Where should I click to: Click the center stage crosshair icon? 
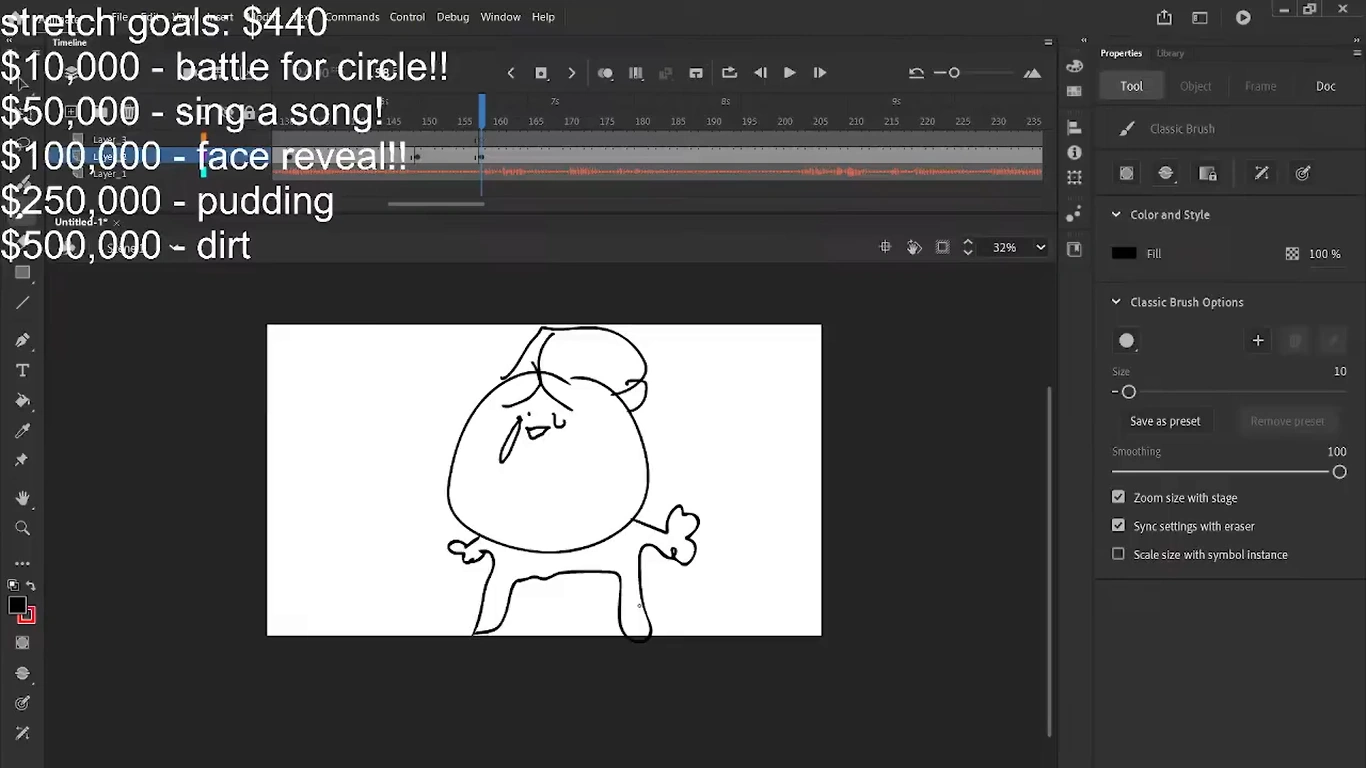tap(885, 247)
